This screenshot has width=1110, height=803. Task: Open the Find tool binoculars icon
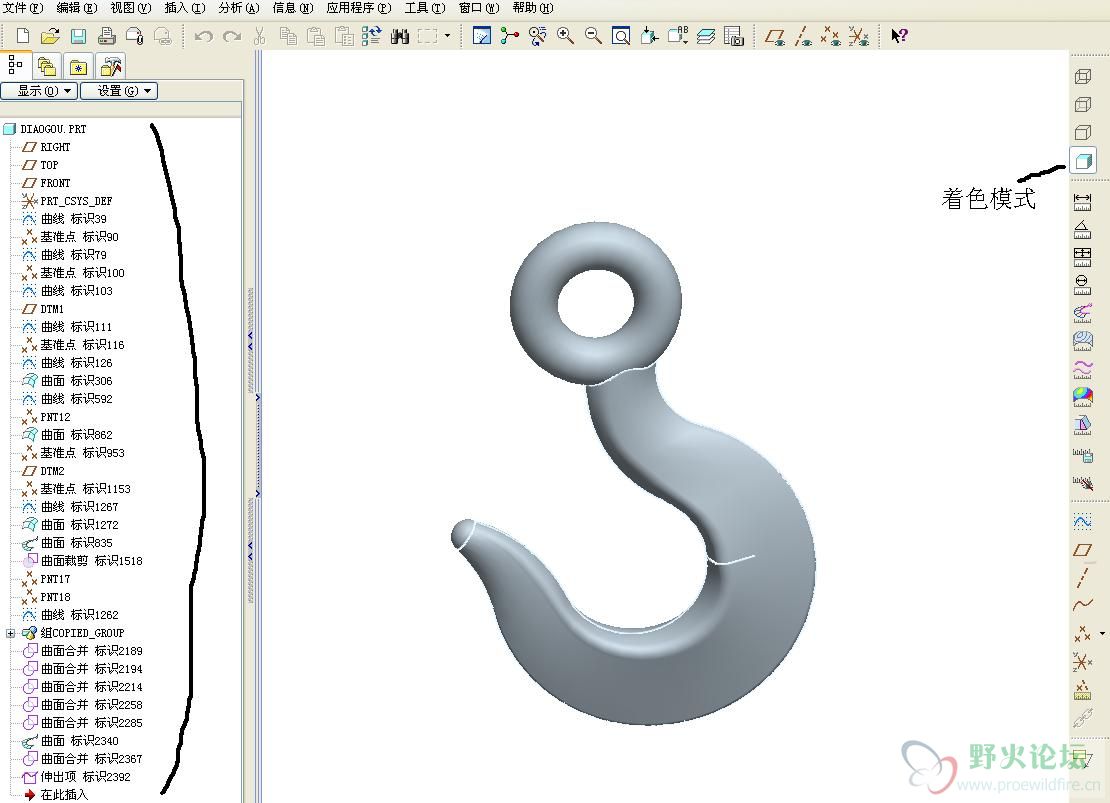(400, 35)
